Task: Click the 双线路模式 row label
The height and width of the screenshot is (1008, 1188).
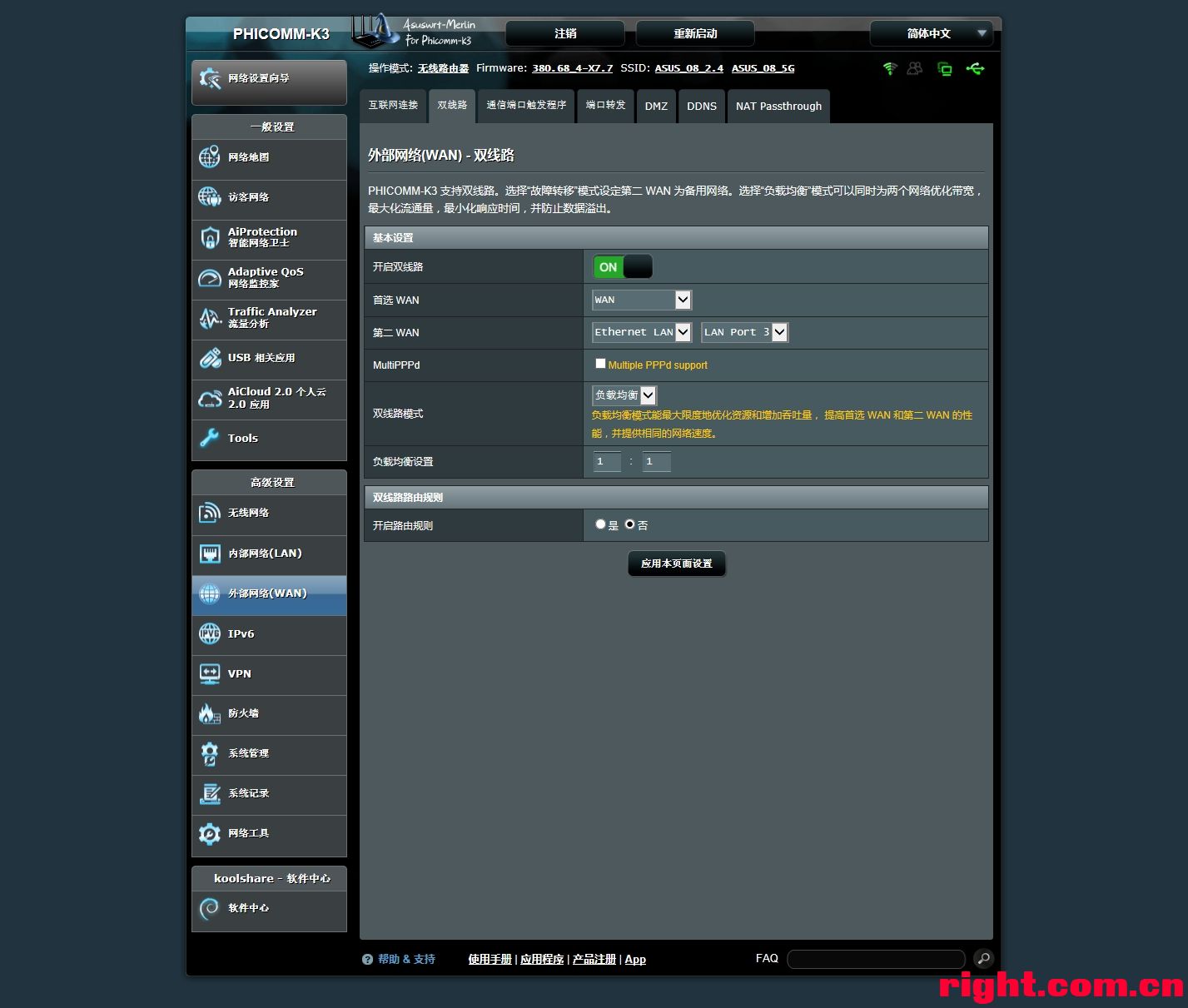Action: (398, 414)
